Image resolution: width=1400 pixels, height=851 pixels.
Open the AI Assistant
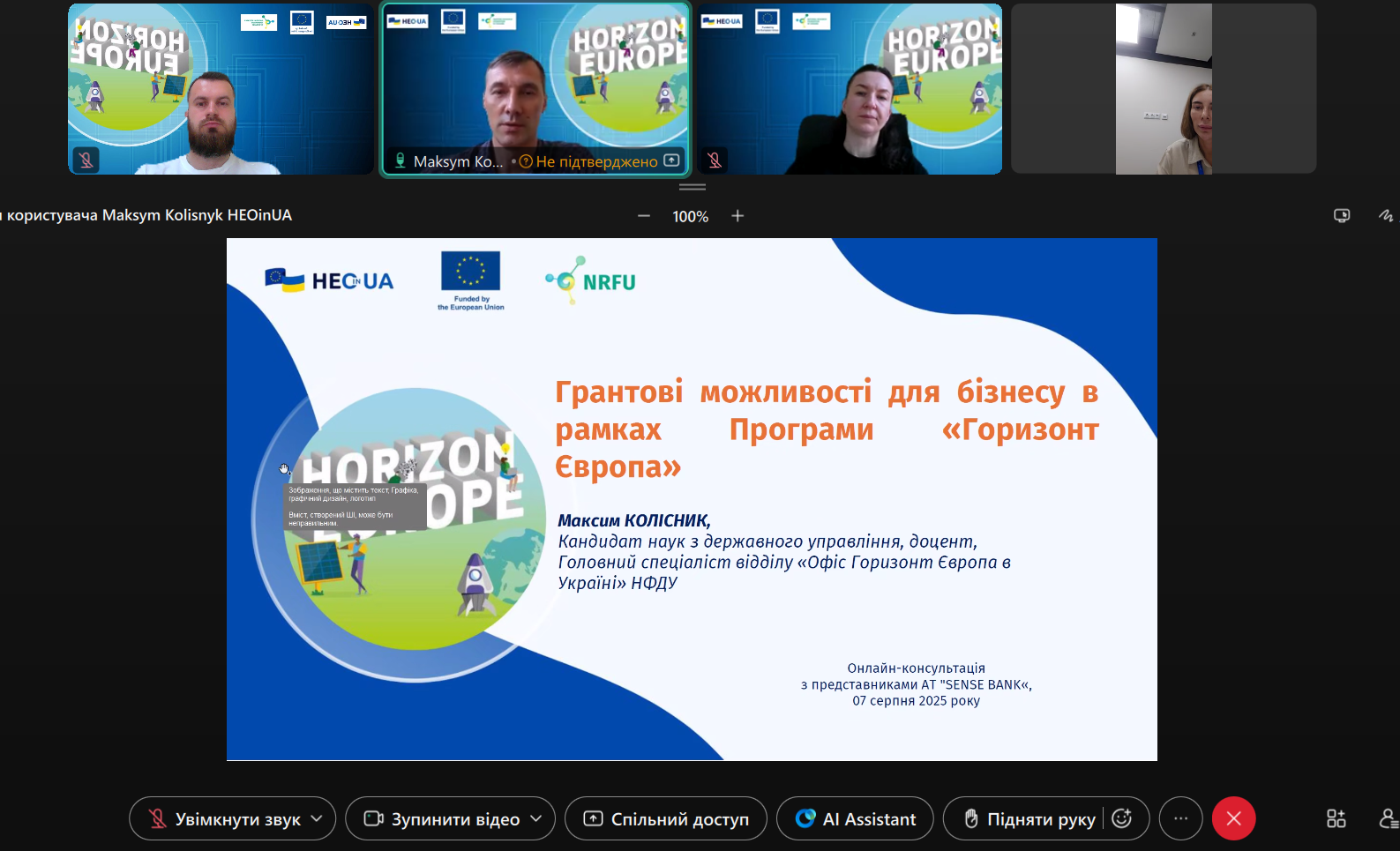[x=855, y=819]
